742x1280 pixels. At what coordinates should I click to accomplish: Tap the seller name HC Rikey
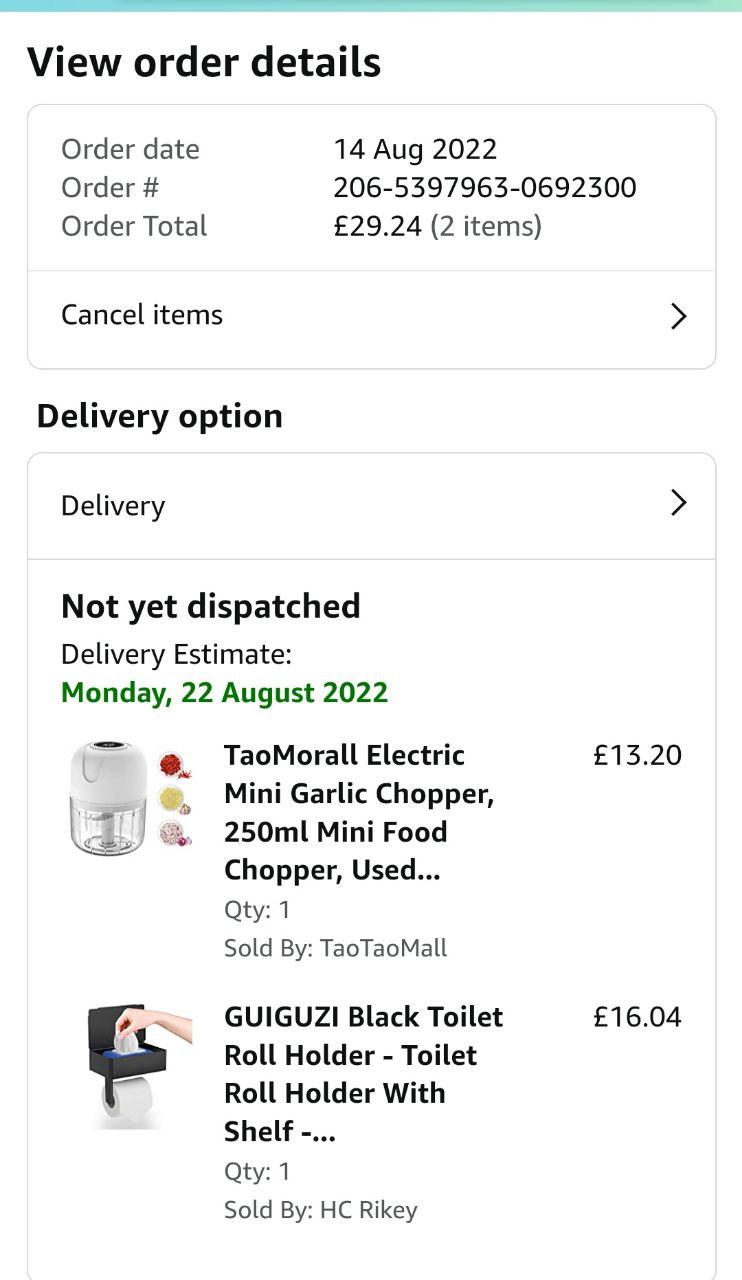point(368,1210)
